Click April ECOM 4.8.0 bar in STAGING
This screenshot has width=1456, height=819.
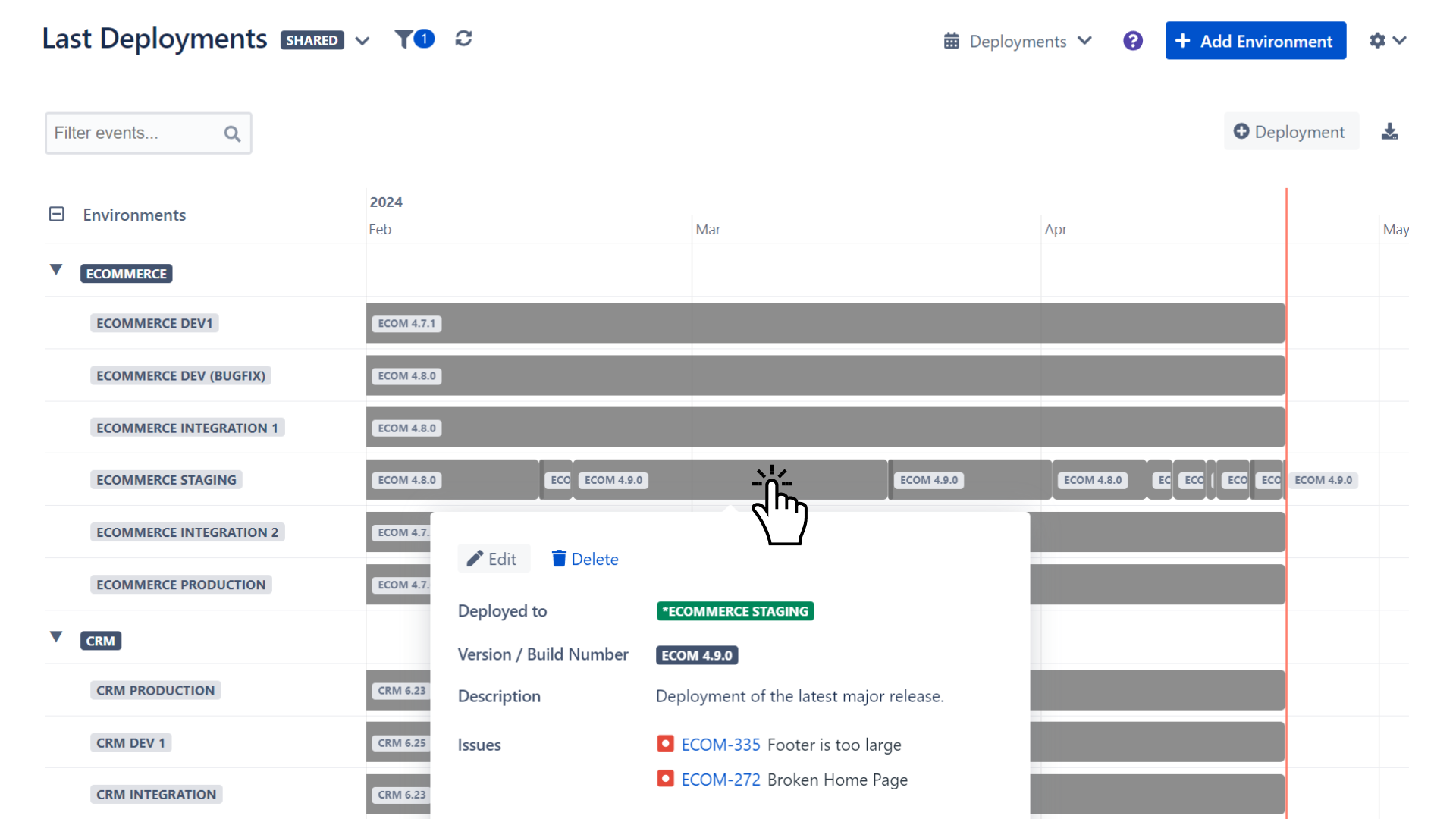(1100, 480)
